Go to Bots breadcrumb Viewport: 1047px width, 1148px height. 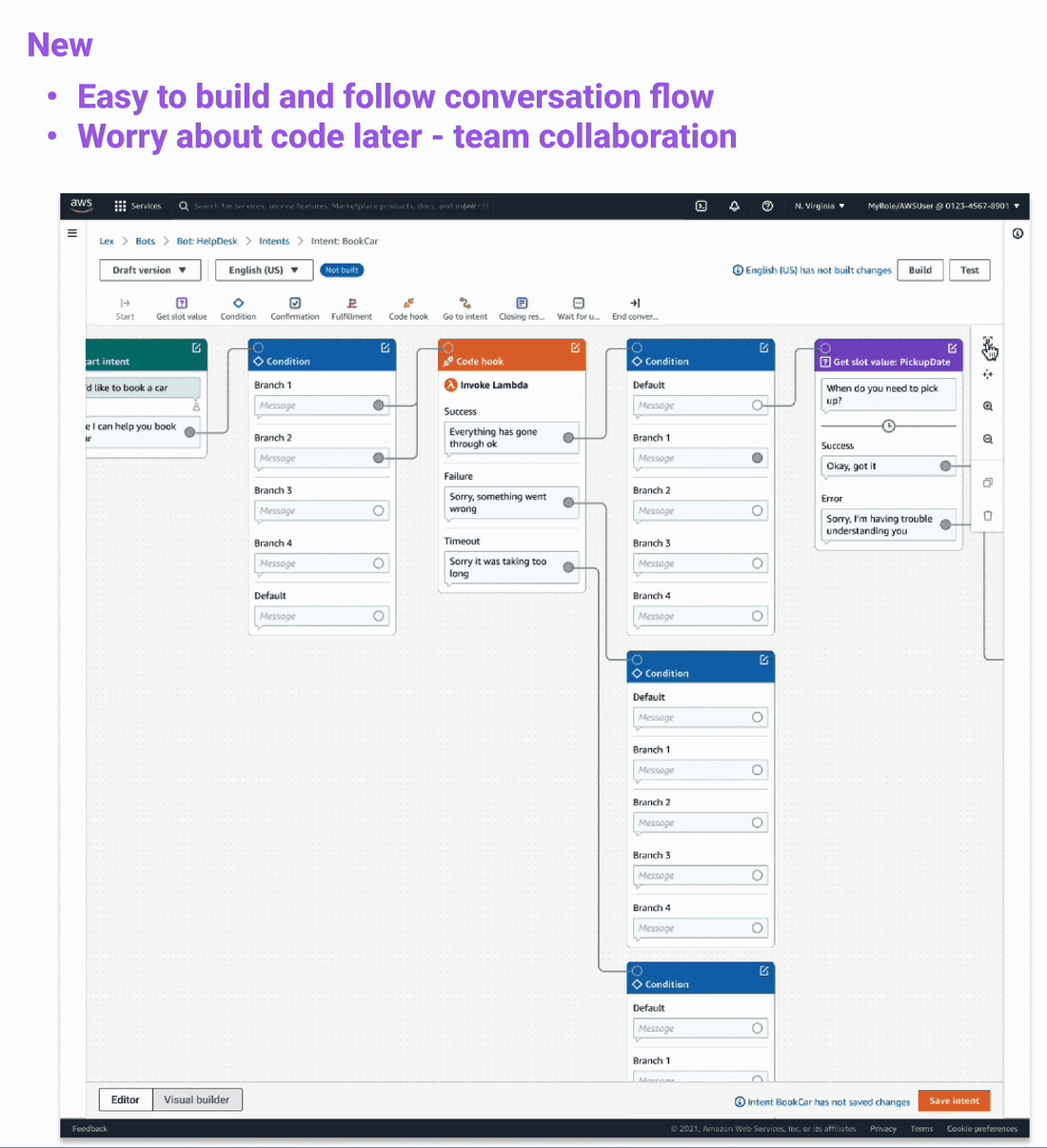pyautogui.click(x=145, y=241)
